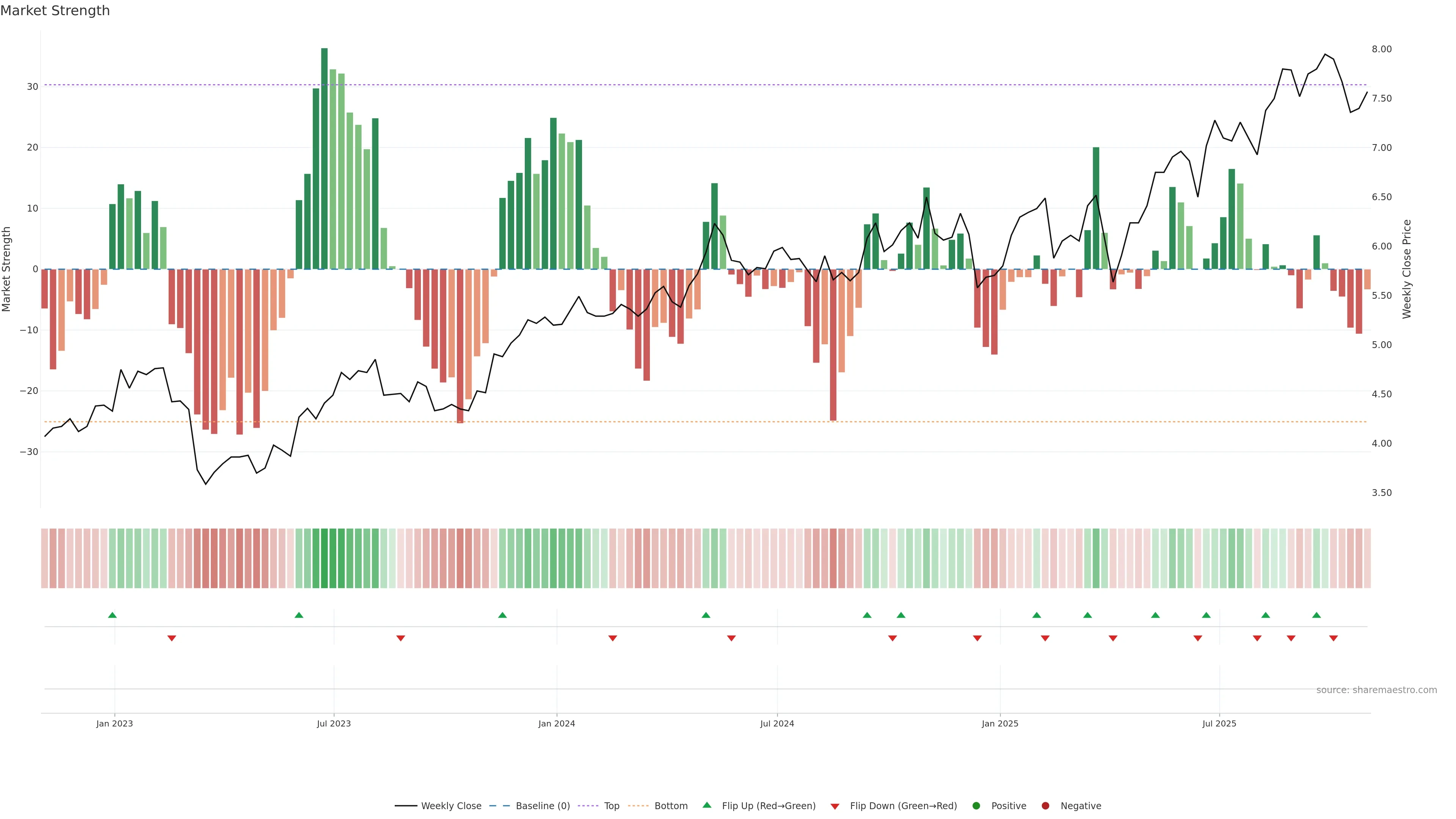Click the darkest green heatmap strip cell
Viewport: 1456px width, 819px height.
click(x=325, y=559)
